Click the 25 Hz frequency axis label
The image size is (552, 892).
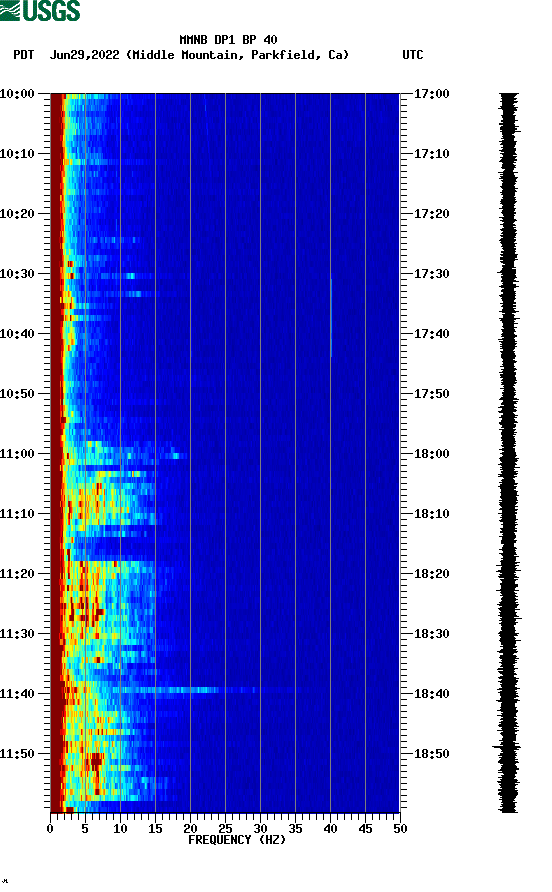pyautogui.click(x=225, y=828)
